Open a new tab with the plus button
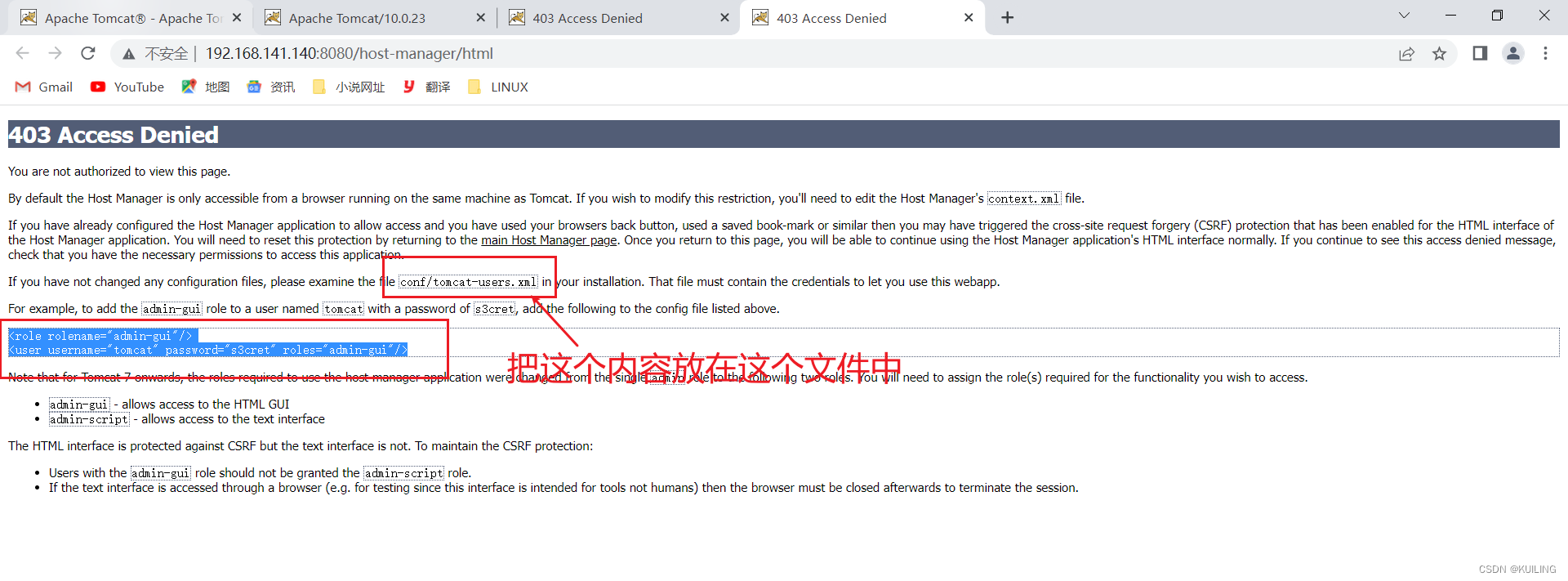The width and height of the screenshot is (1568, 581). (x=1008, y=18)
